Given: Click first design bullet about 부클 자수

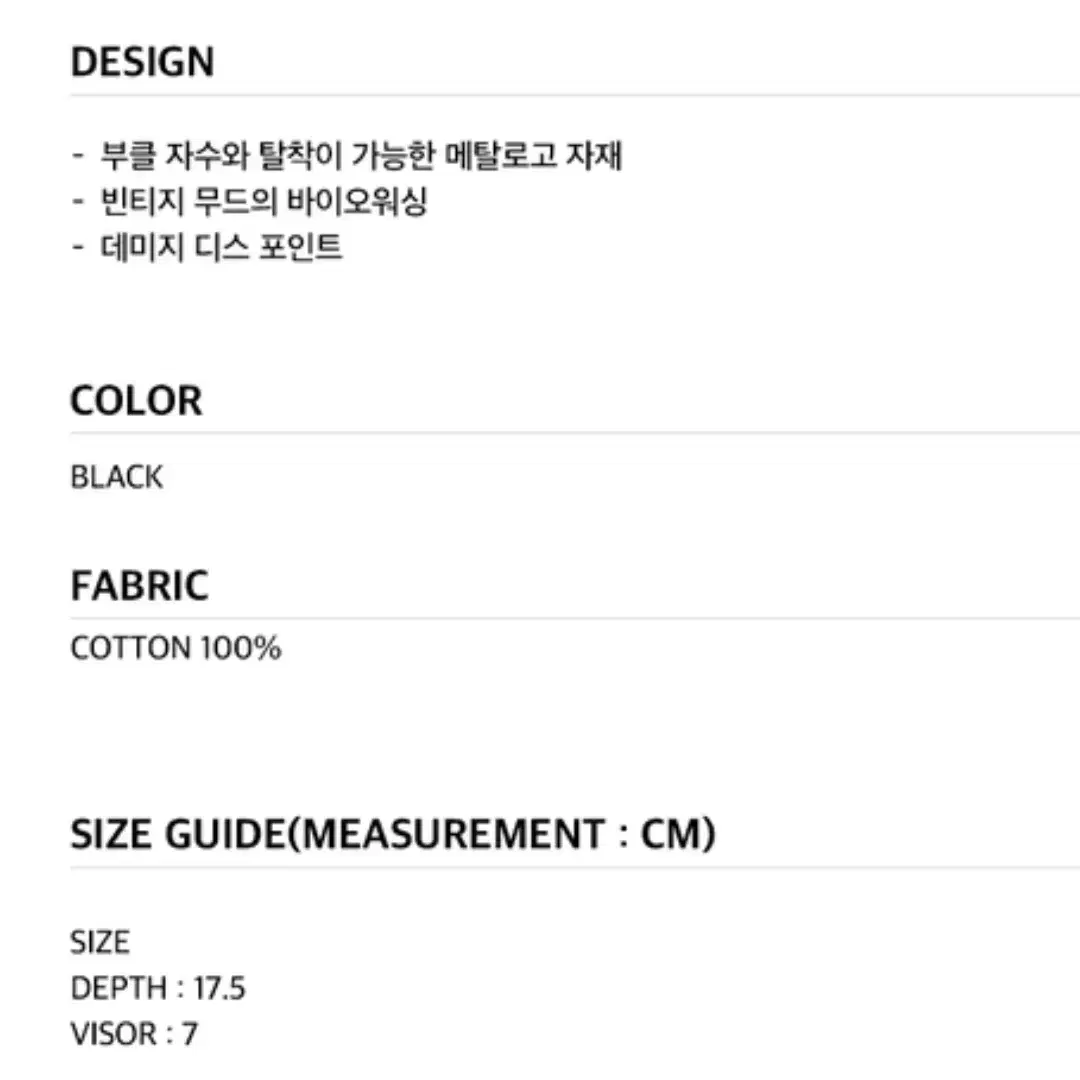Looking at the screenshot, I should (x=347, y=155).
